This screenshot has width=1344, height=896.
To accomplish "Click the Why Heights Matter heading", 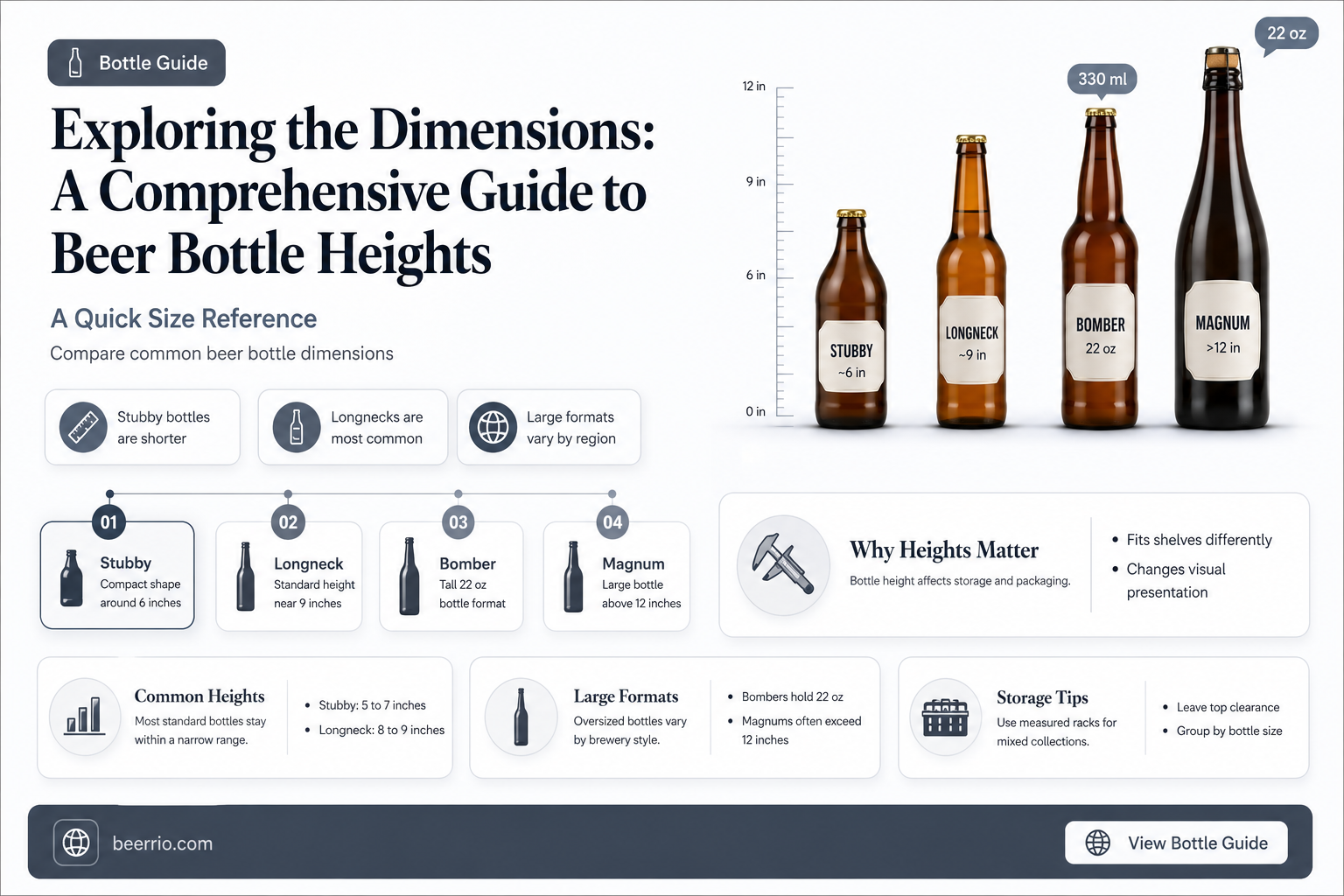I will pyautogui.click(x=943, y=549).
